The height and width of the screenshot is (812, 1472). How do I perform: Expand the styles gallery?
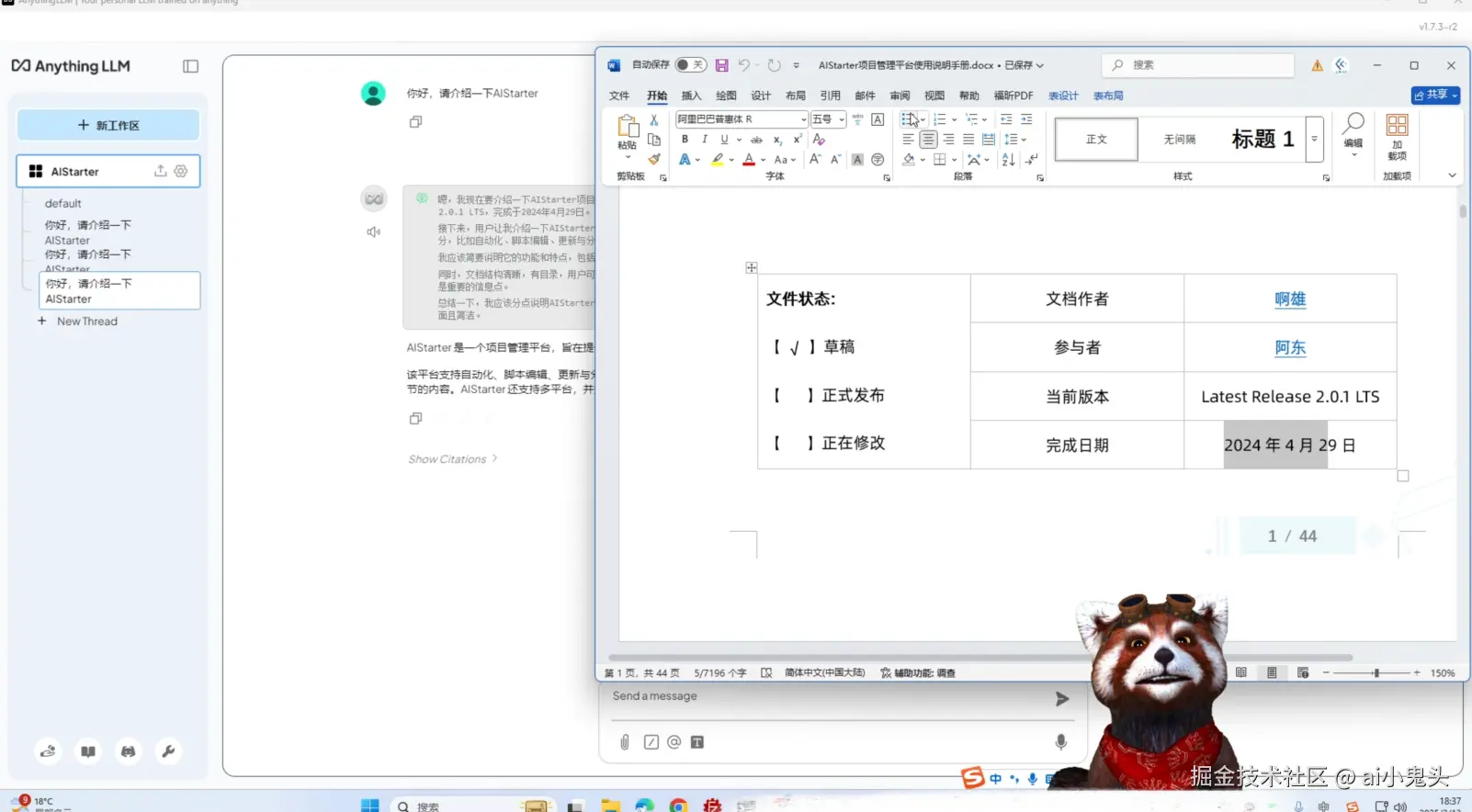tap(1315, 140)
